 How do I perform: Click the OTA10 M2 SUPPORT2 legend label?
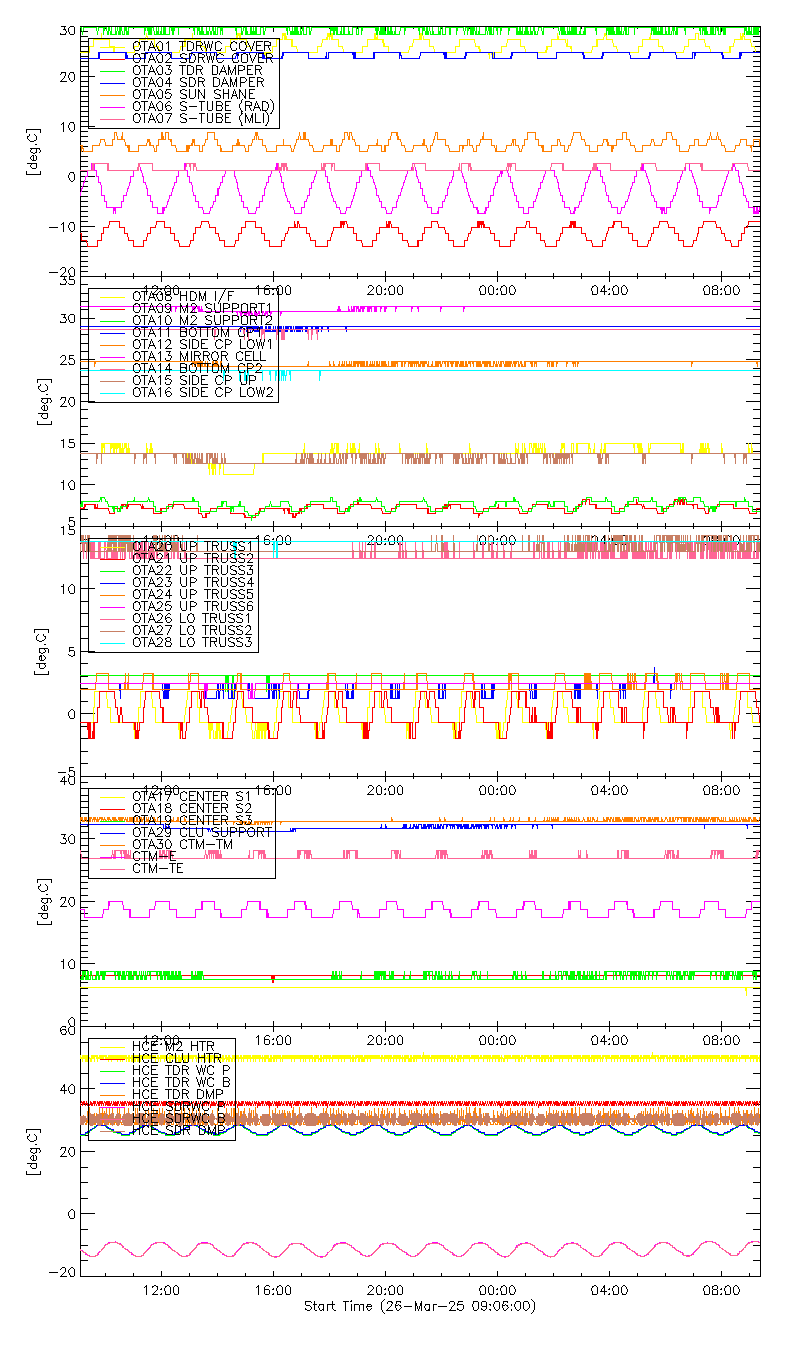[x=202, y=320]
